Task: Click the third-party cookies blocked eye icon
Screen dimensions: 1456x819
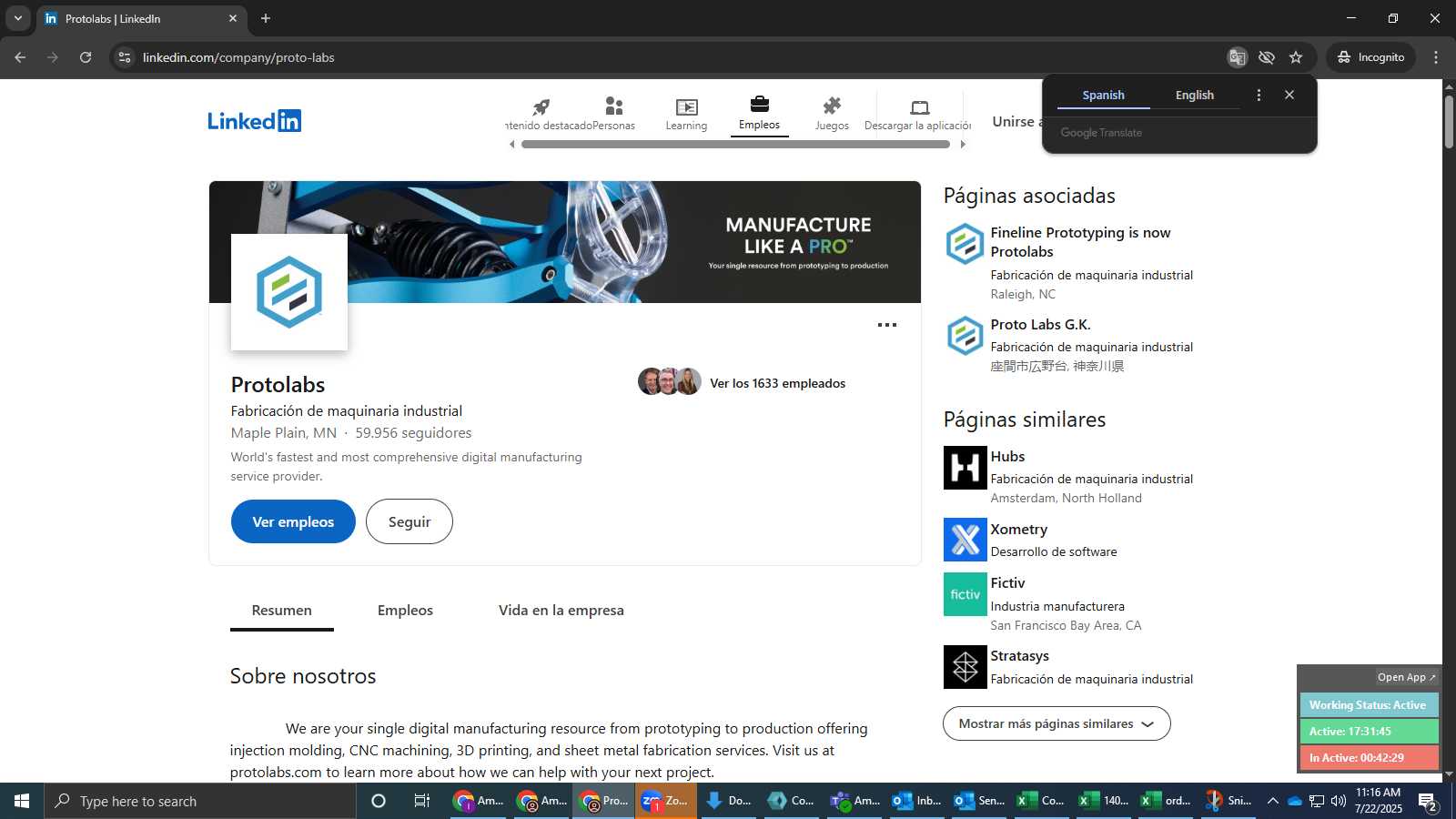Action: 1267,57
